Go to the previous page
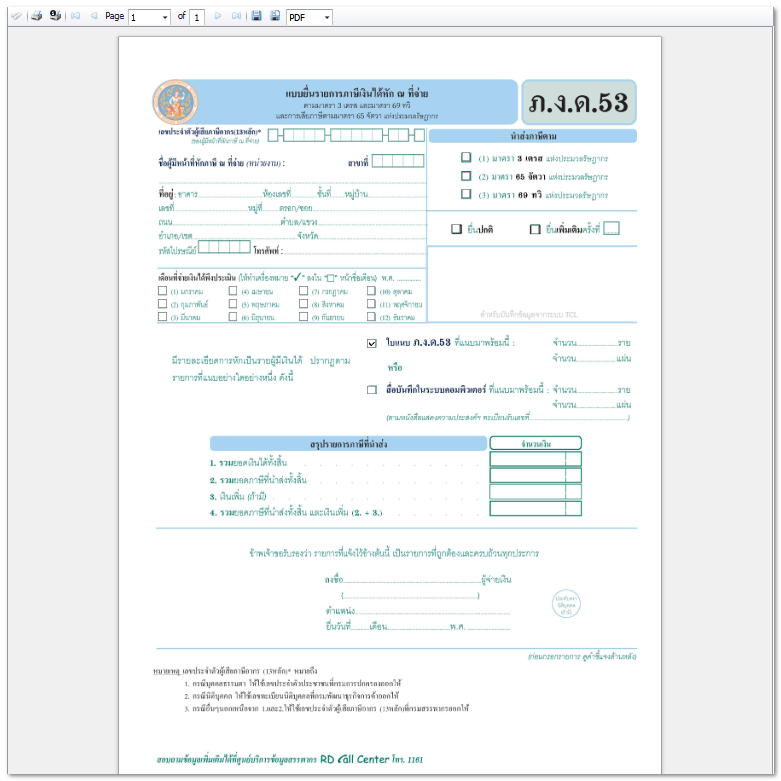 94,17
